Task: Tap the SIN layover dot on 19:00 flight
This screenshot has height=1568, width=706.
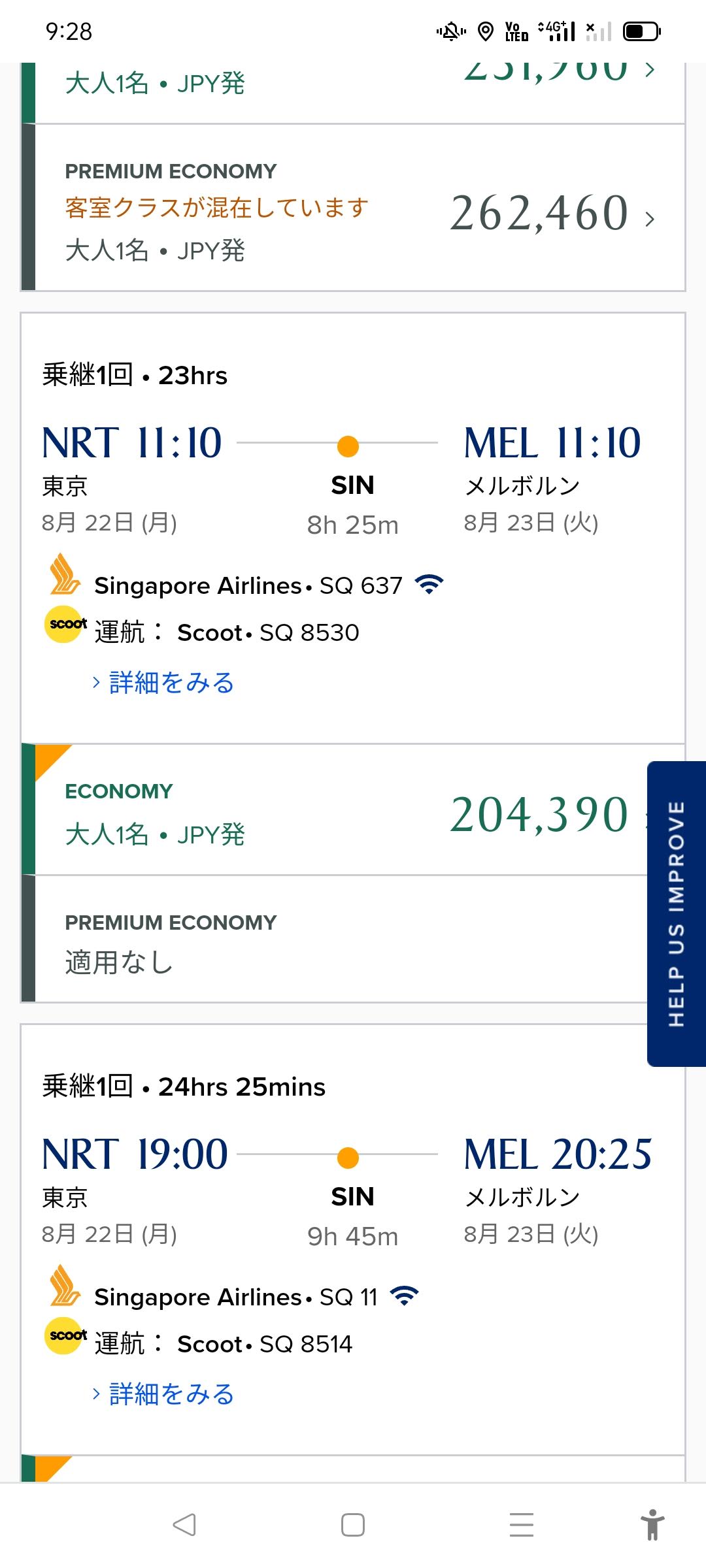Action: (348, 1158)
